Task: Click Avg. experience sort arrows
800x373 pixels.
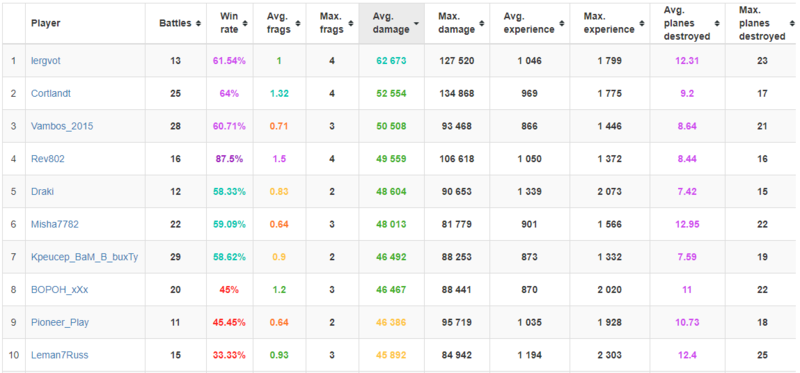Action: click(562, 23)
